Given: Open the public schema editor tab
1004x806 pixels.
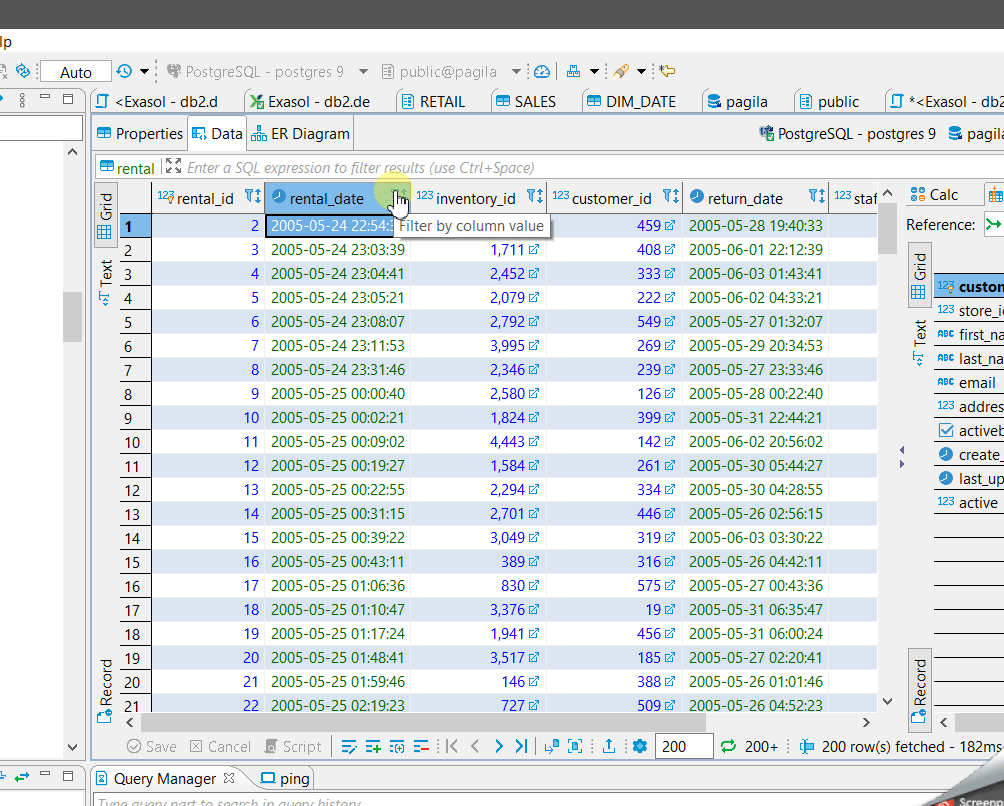Looking at the screenshot, I should click(x=829, y=102).
